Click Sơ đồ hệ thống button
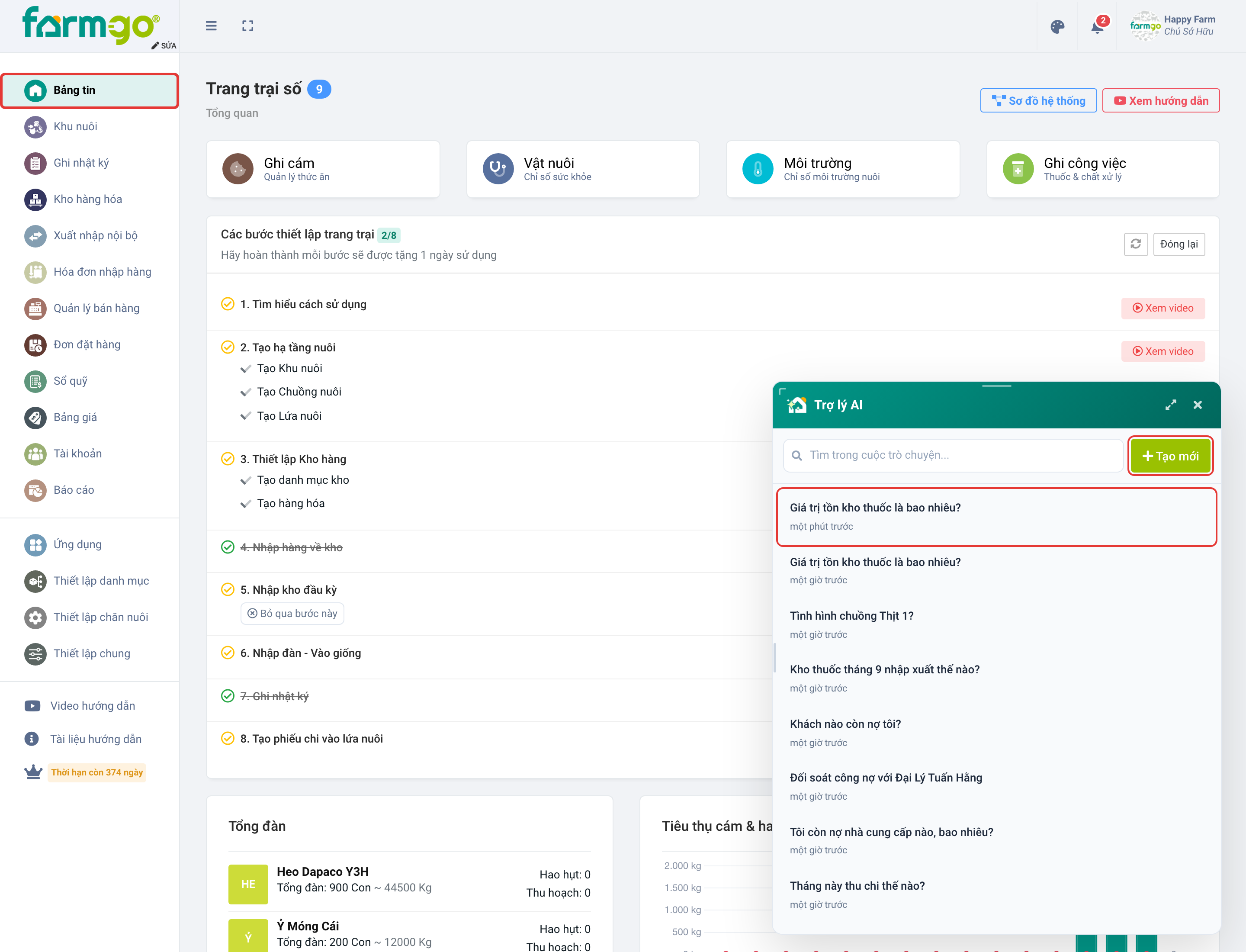The width and height of the screenshot is (1246, 952). point(1038,101)
